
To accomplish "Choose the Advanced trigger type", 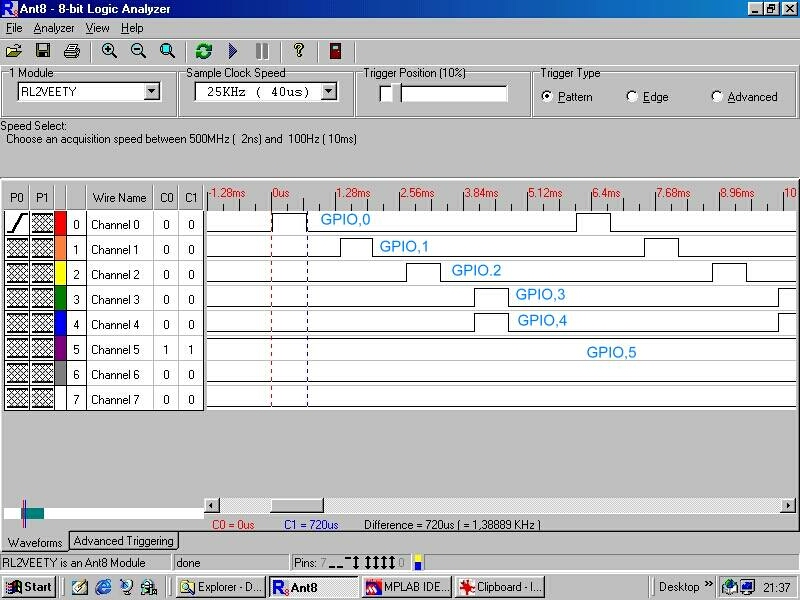I will point(717,97).
